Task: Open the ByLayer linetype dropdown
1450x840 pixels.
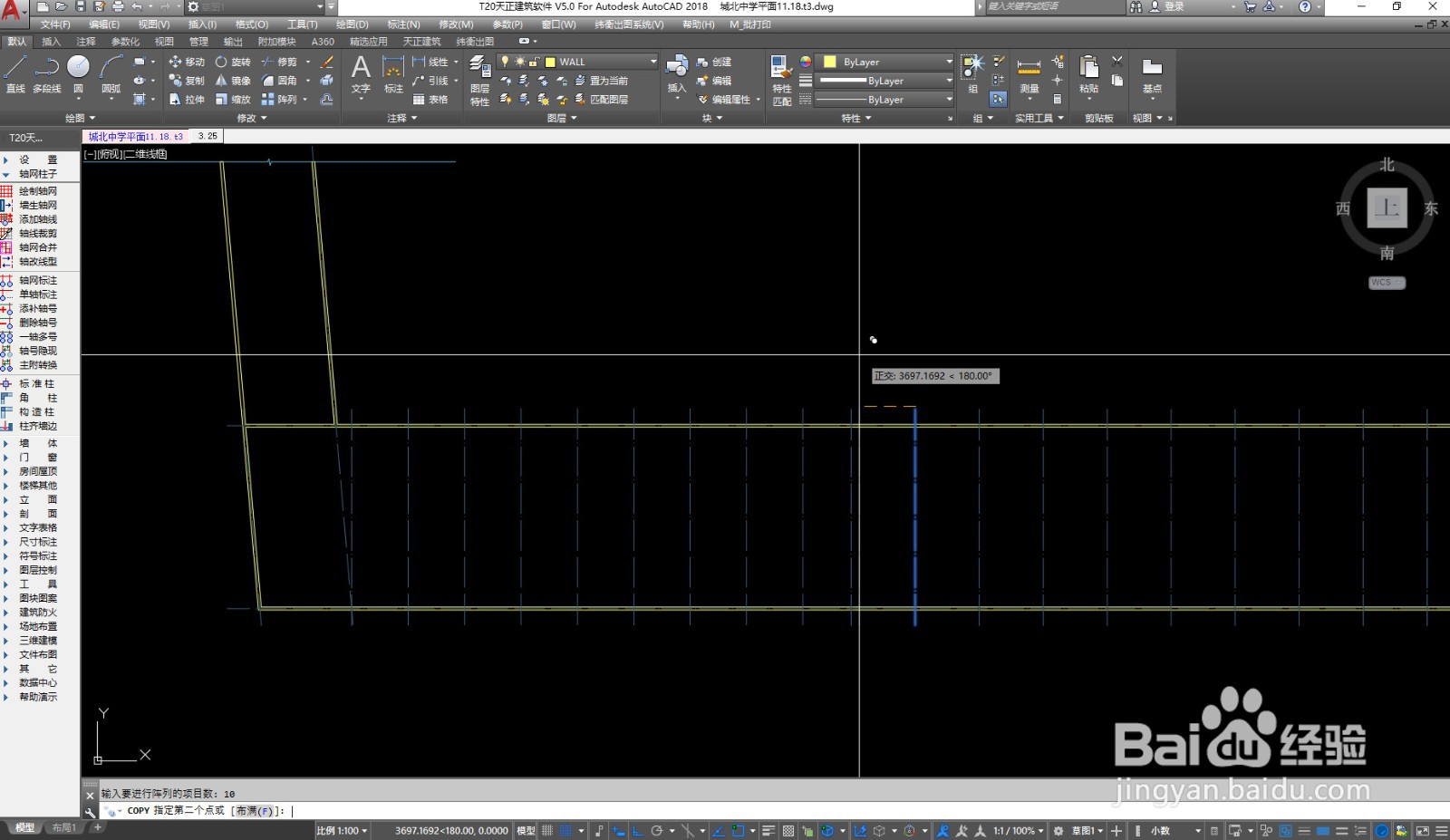Action: [x=949, y=100]
